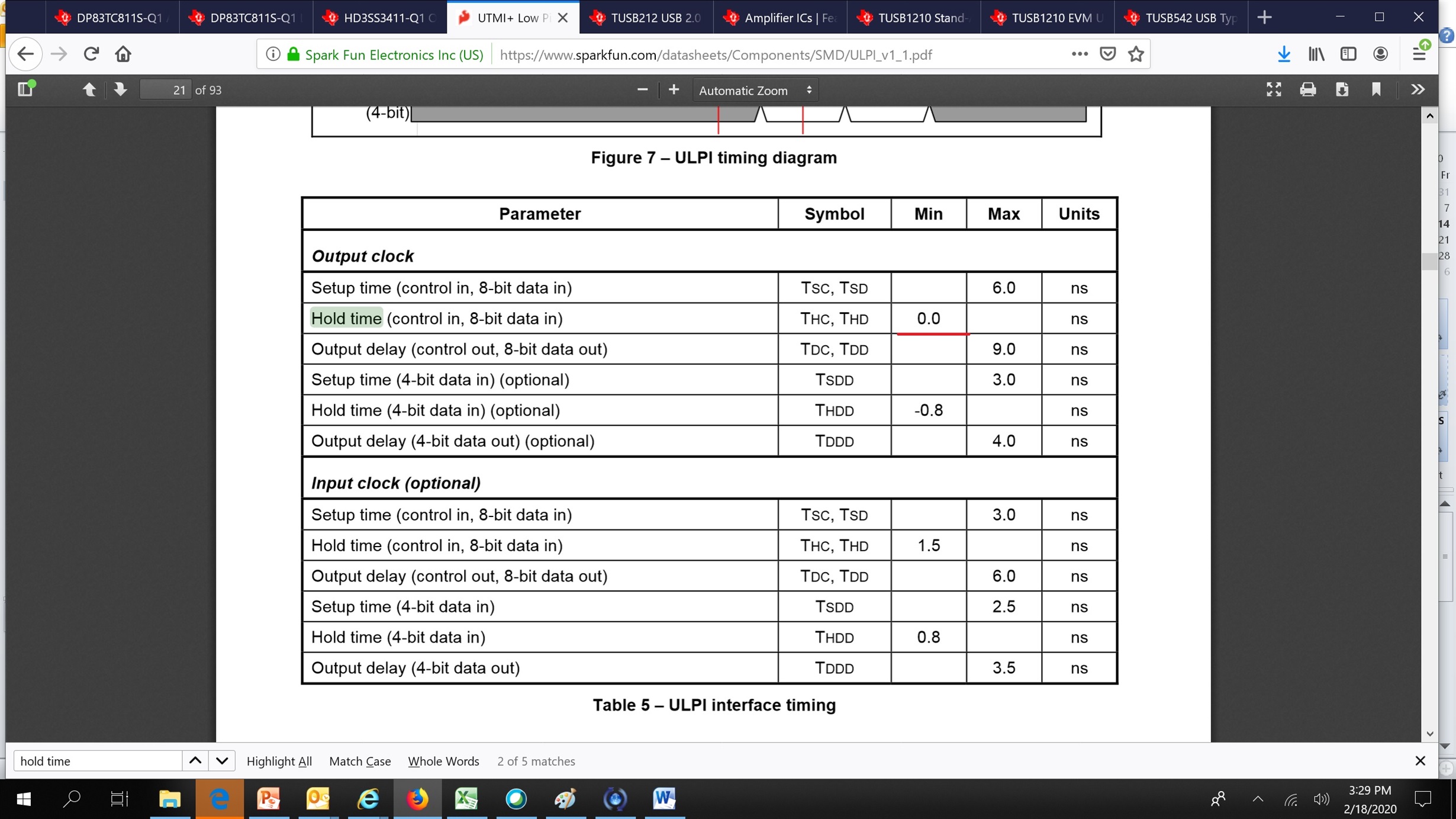
Task: Show Firefox sidebars
Action: coord(1348,54)
